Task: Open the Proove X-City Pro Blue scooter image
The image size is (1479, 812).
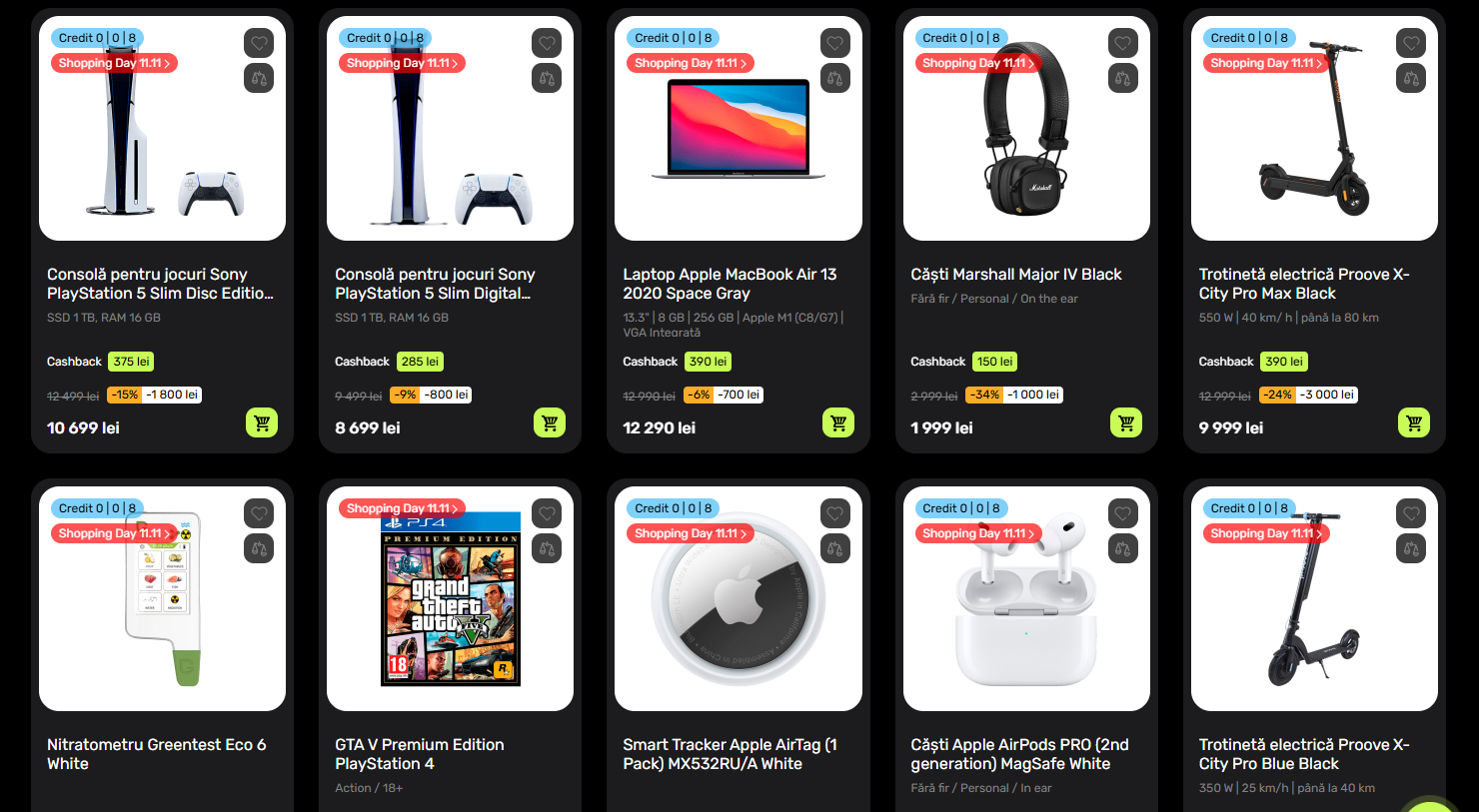Action: pyautogui.click(x=1313, y=599)
